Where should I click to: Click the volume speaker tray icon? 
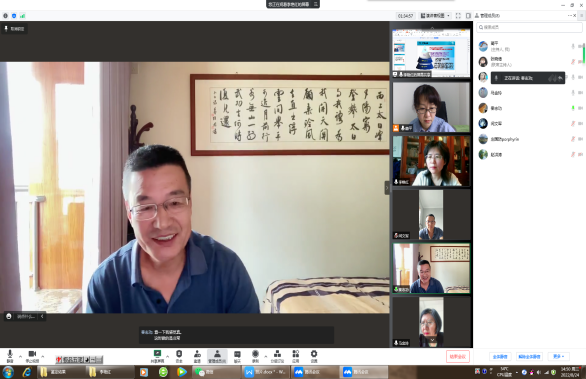click(539, 372)
